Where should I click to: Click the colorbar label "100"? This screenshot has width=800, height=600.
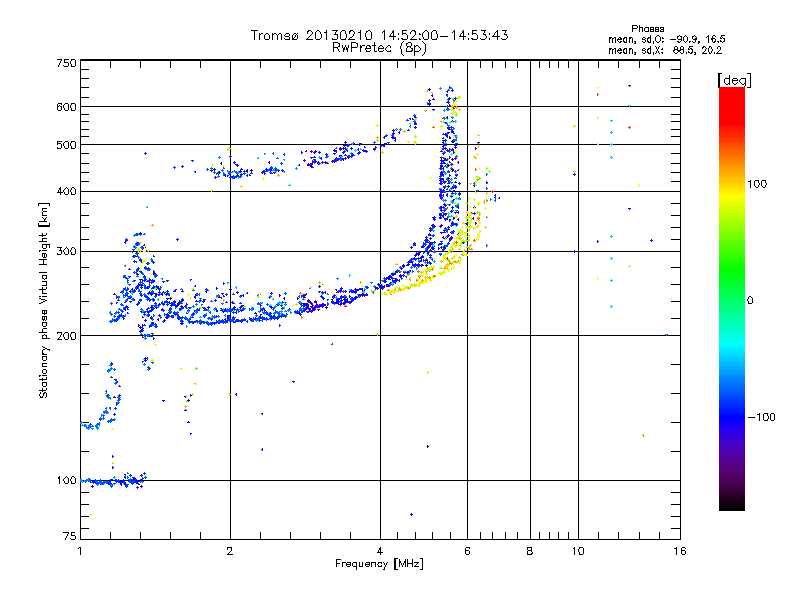[x=757, y=184]
